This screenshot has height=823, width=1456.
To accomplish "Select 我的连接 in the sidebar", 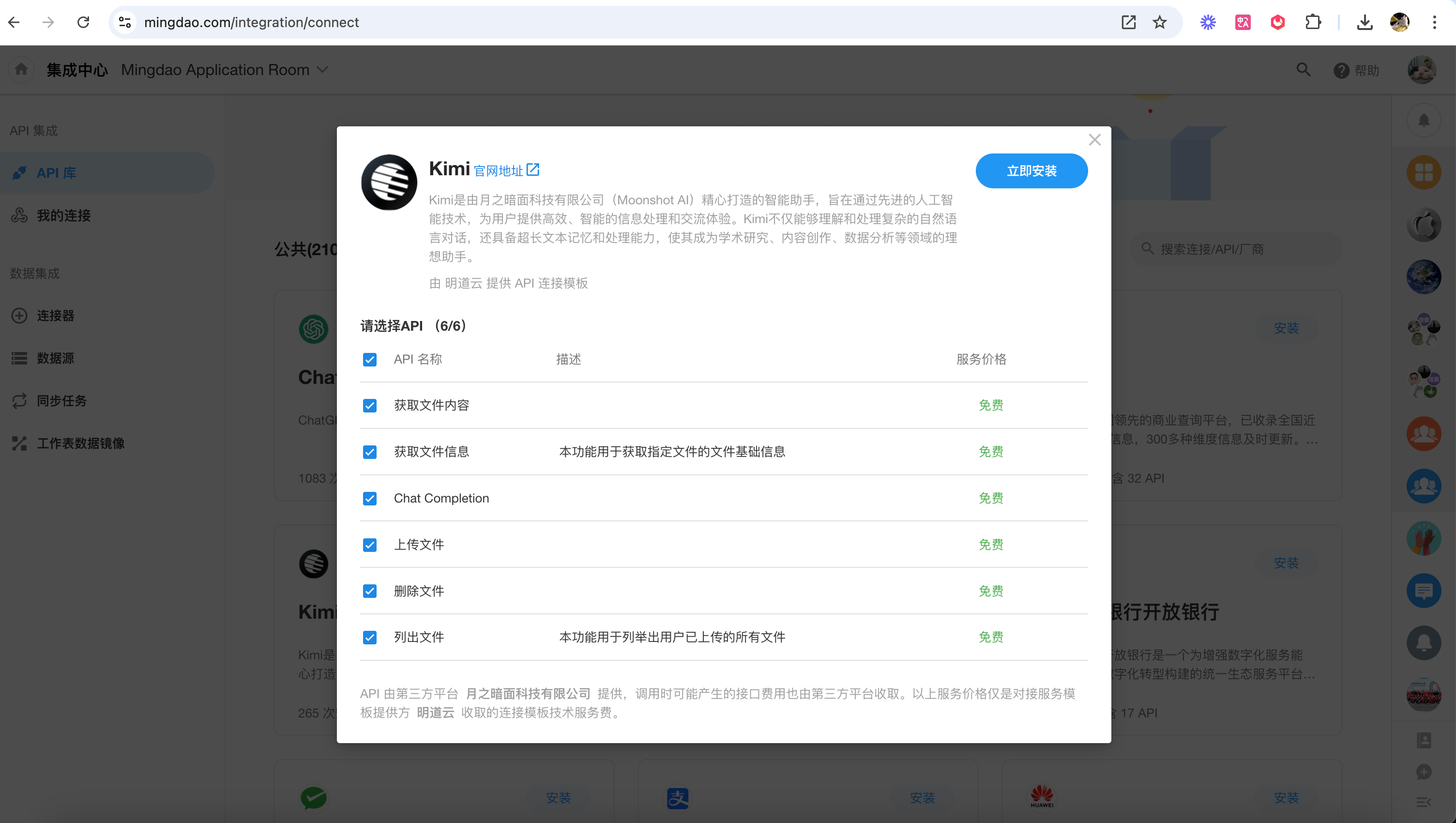I will [63, 215].
